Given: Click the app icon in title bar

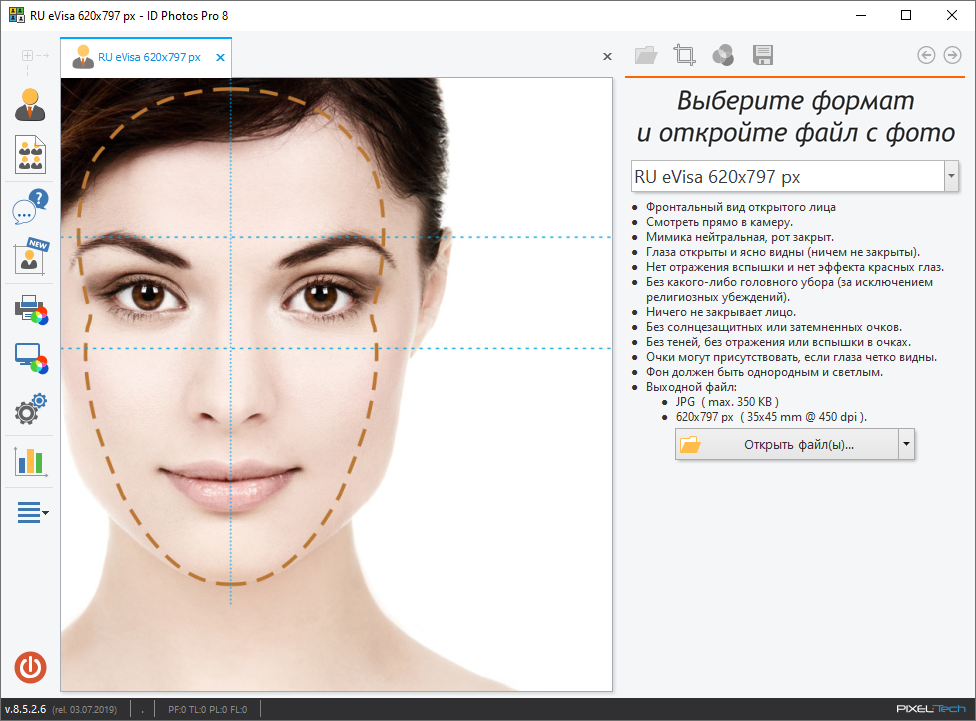Looking at the screenshot, I should tap(17, 15).
